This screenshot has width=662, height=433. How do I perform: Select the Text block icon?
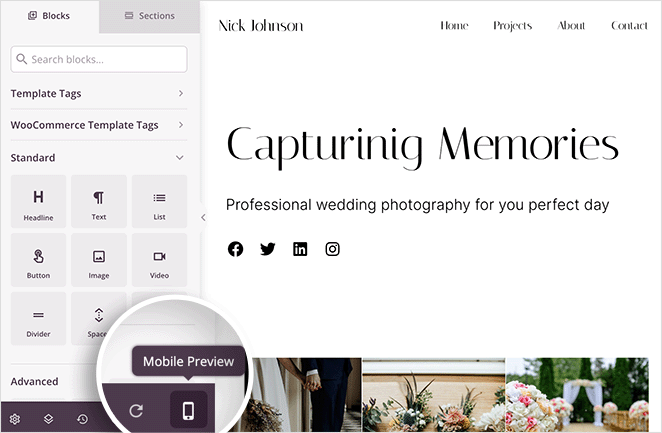(x=99, y=203)
